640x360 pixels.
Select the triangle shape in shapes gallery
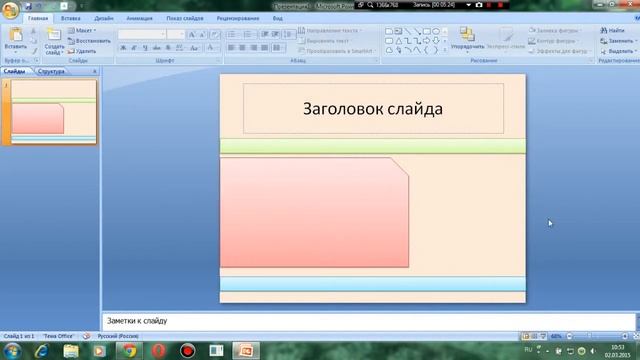[398, 41]
